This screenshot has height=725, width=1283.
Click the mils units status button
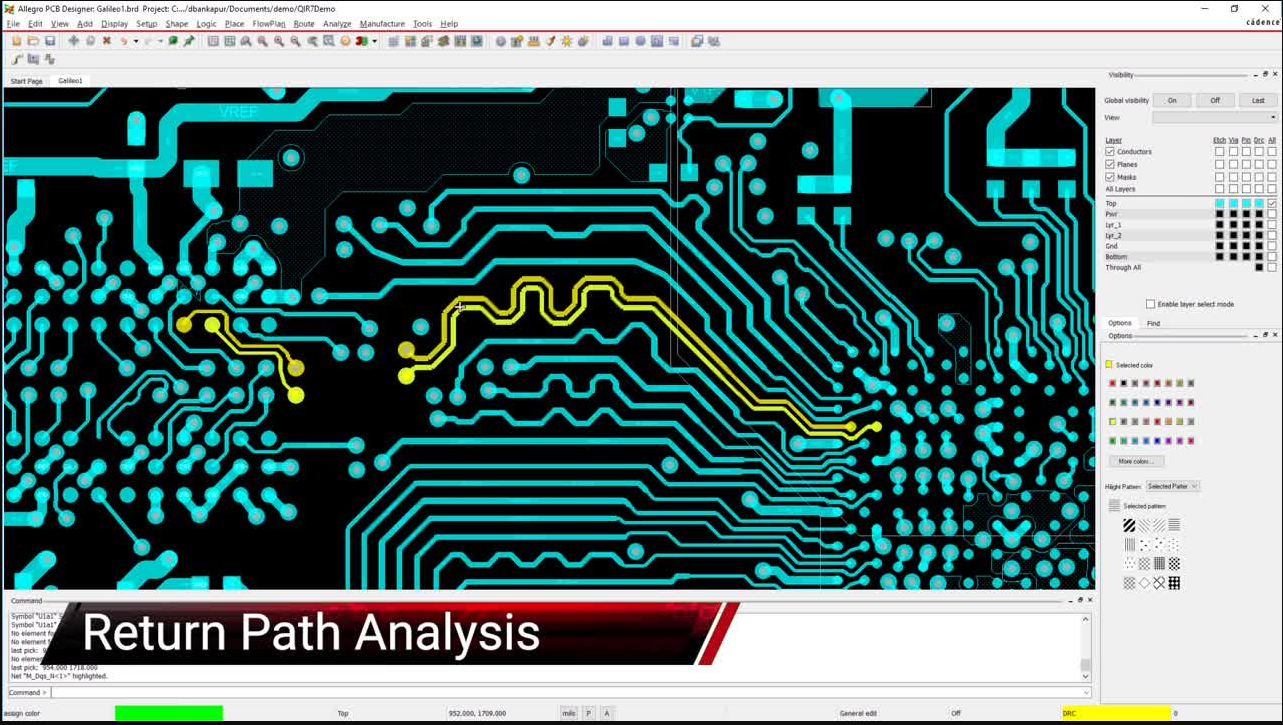point(568,713)
